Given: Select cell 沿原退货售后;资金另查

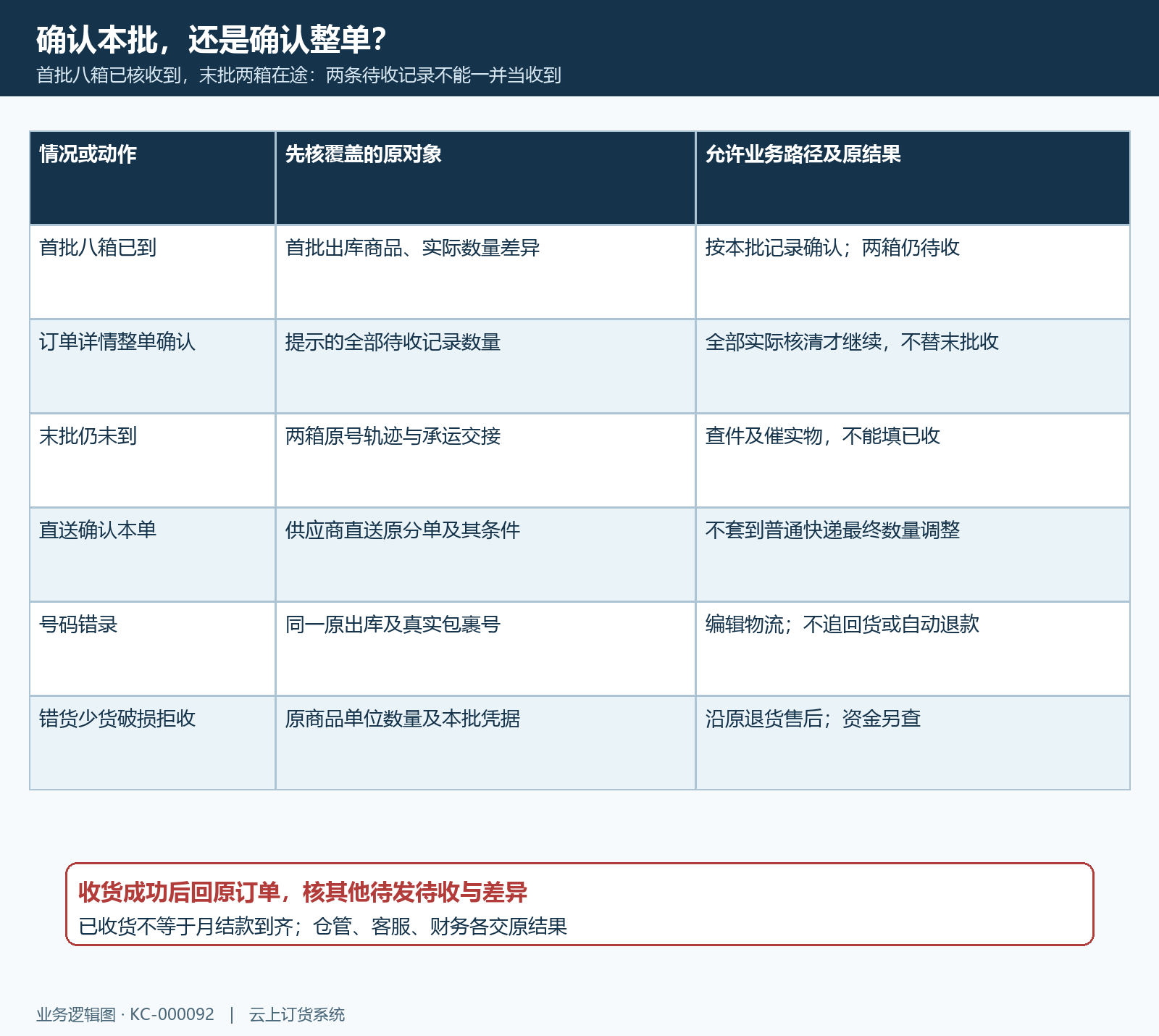Looking at the screenshot, I should pyautogui.click(x=913, y=743).
